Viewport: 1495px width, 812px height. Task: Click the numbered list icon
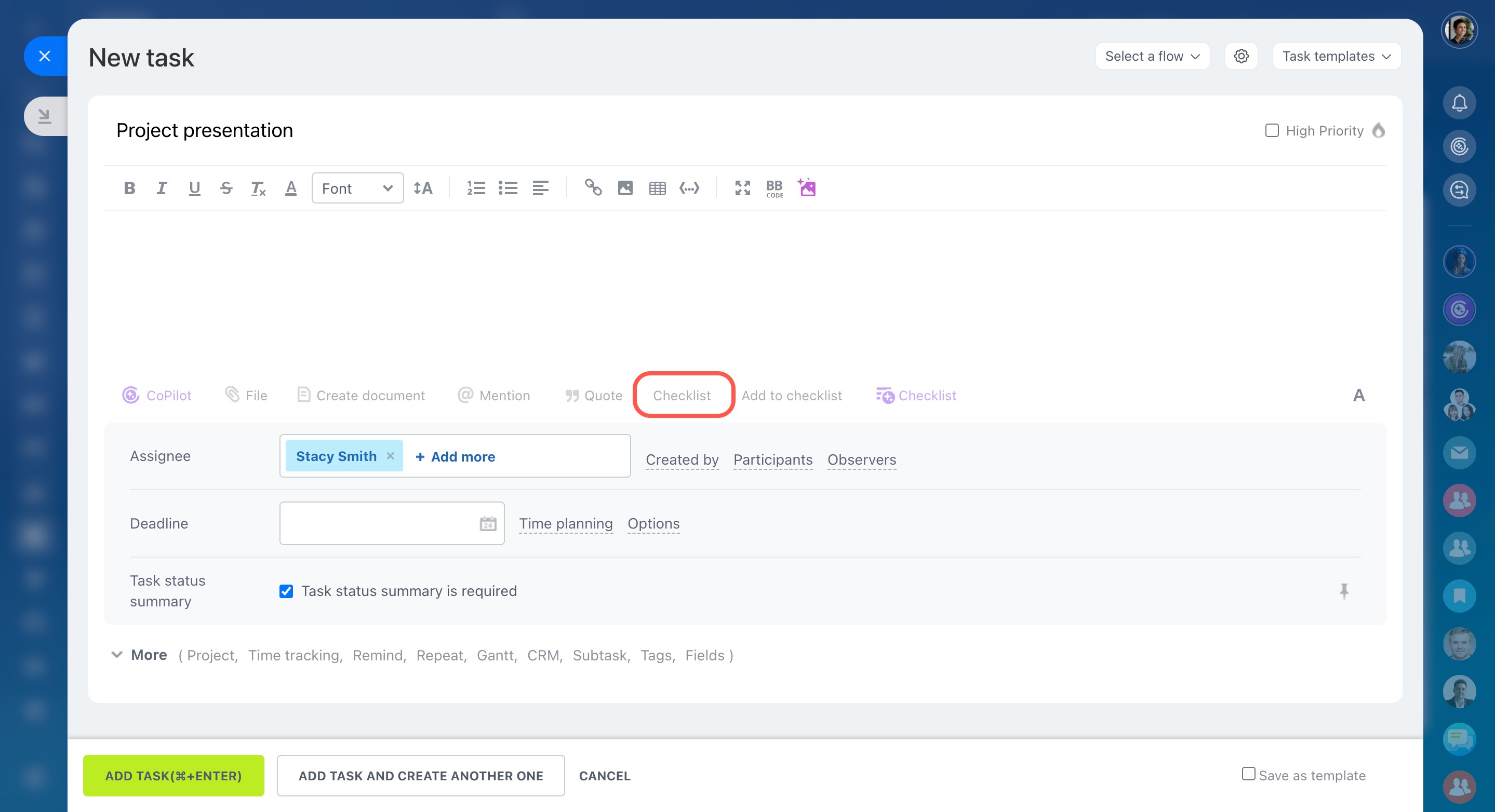pyautogui.click(x=476, y=188)
